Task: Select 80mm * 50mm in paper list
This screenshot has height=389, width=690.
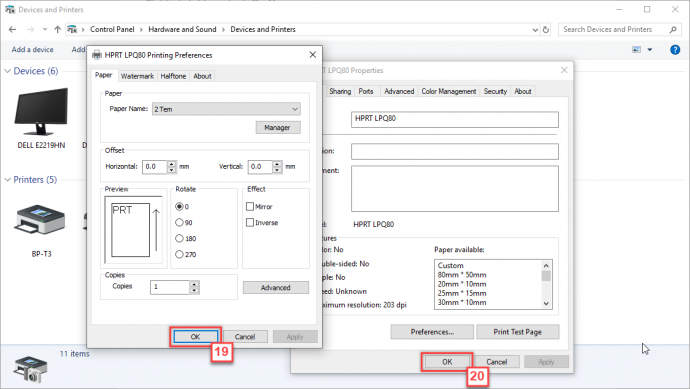Action: coord(462,275)
